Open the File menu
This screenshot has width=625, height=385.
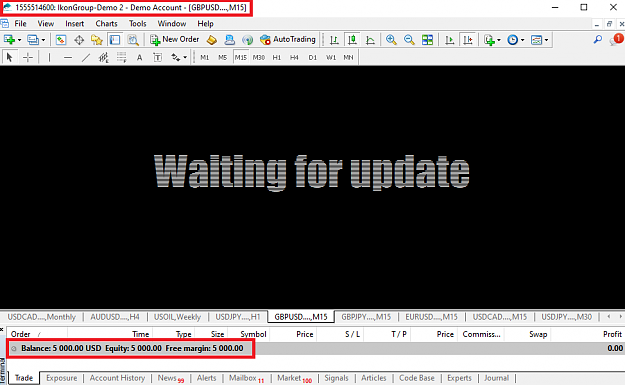20,24
